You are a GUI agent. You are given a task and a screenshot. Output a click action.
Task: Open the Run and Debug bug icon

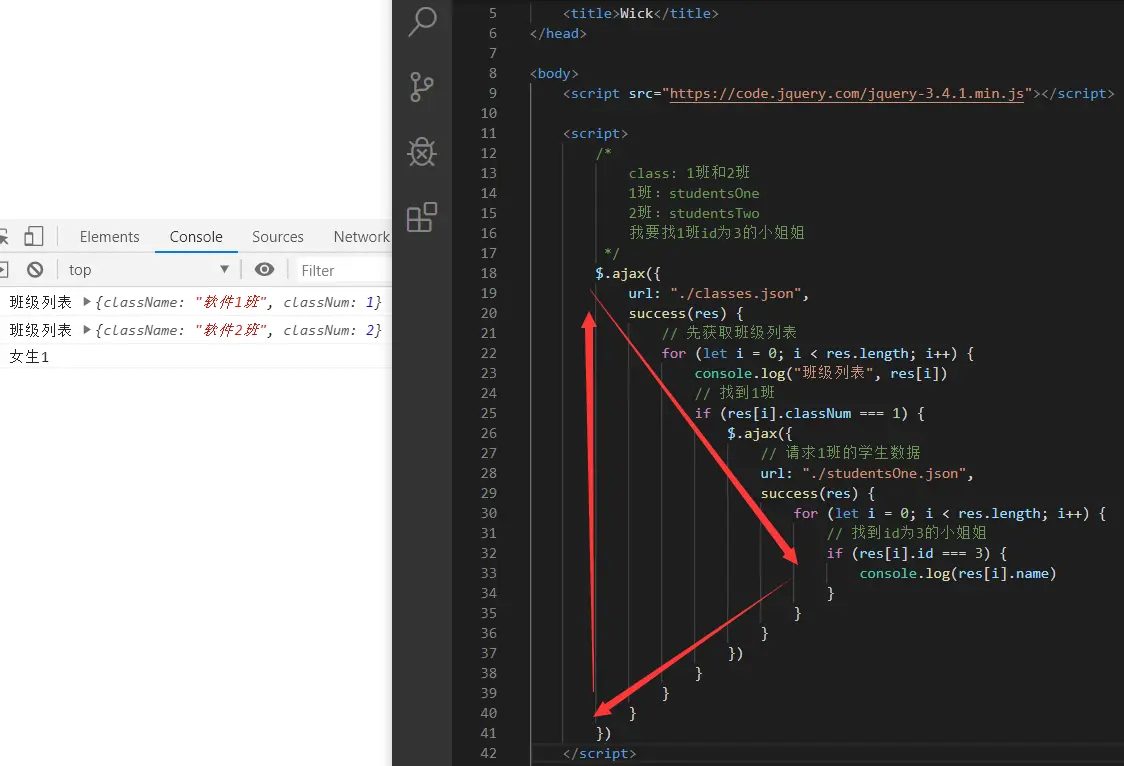tap(422, 151)
